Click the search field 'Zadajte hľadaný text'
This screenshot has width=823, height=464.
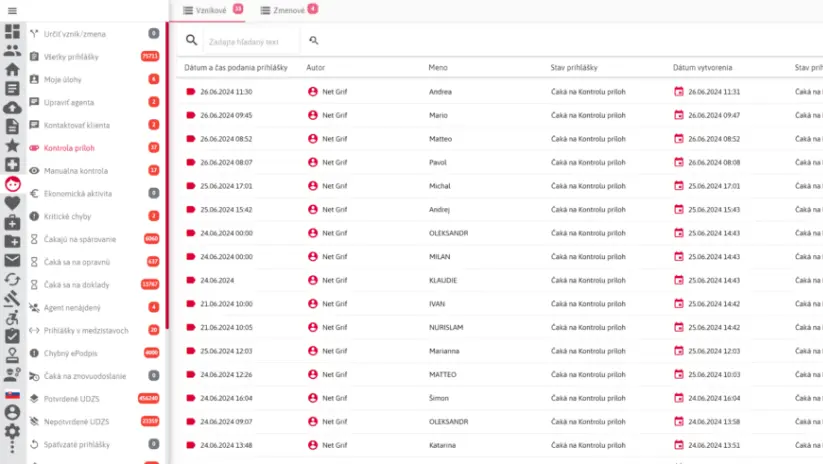tap(250, 41)
